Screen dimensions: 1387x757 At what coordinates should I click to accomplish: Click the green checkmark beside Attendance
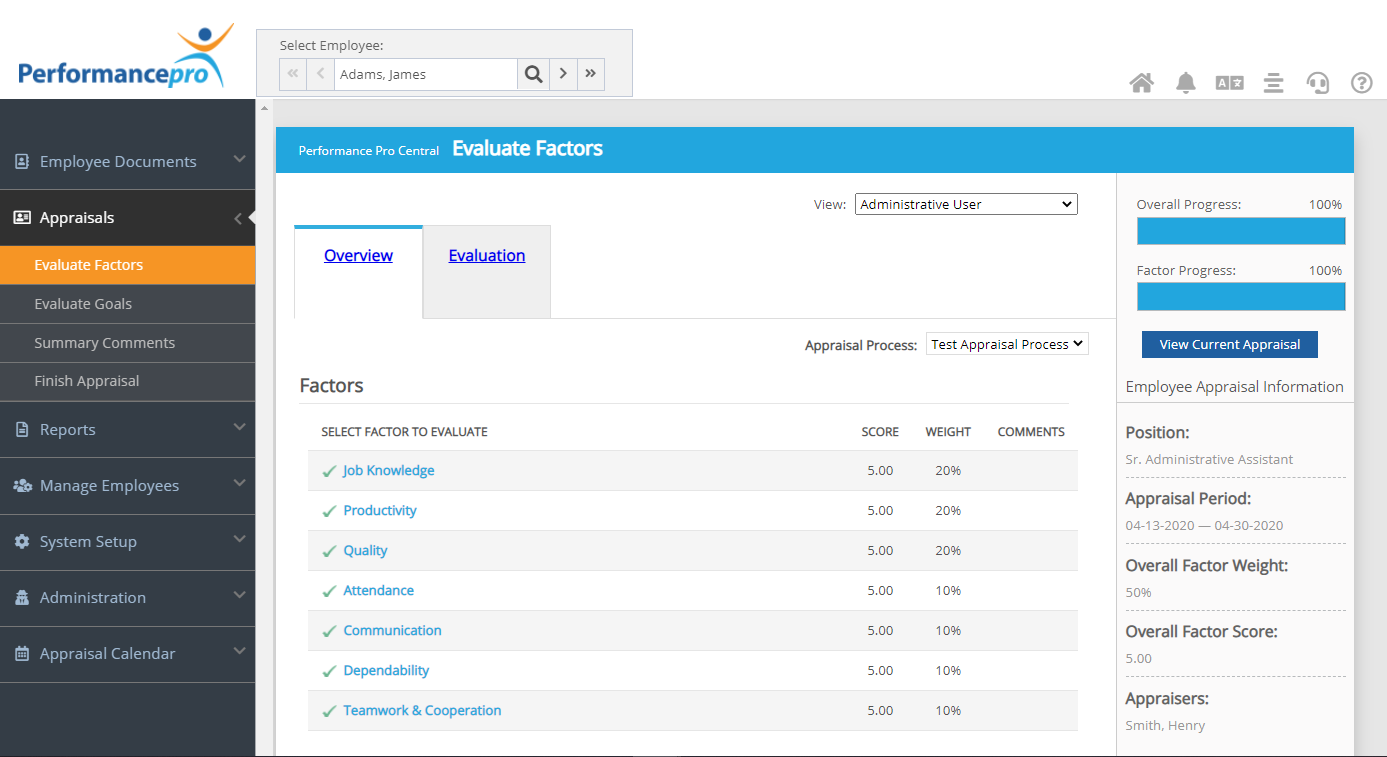tap(329, 591)
